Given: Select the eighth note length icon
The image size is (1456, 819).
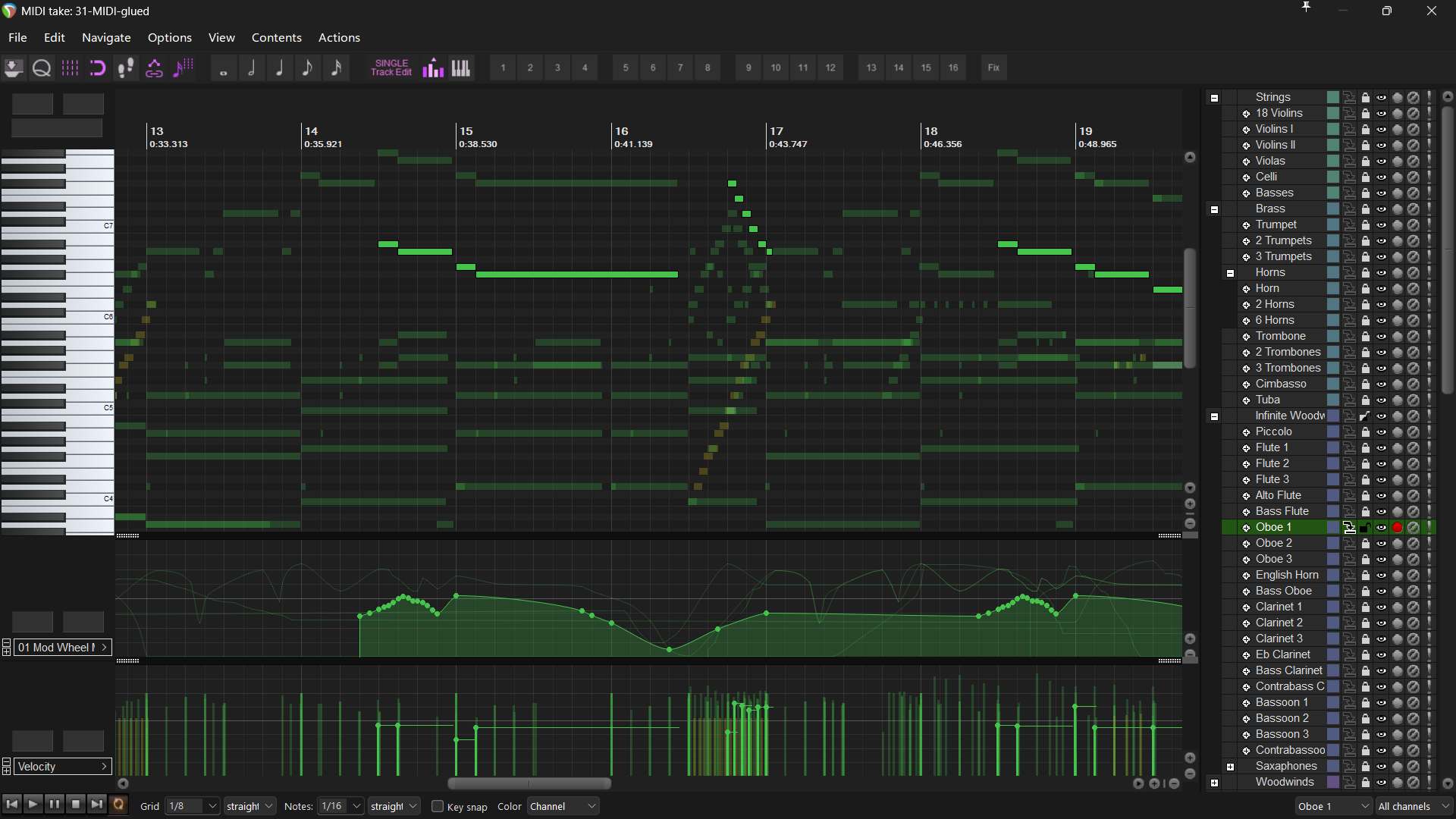Looking at the screenshot, I should pyautogui.click(x=307, y=68).
